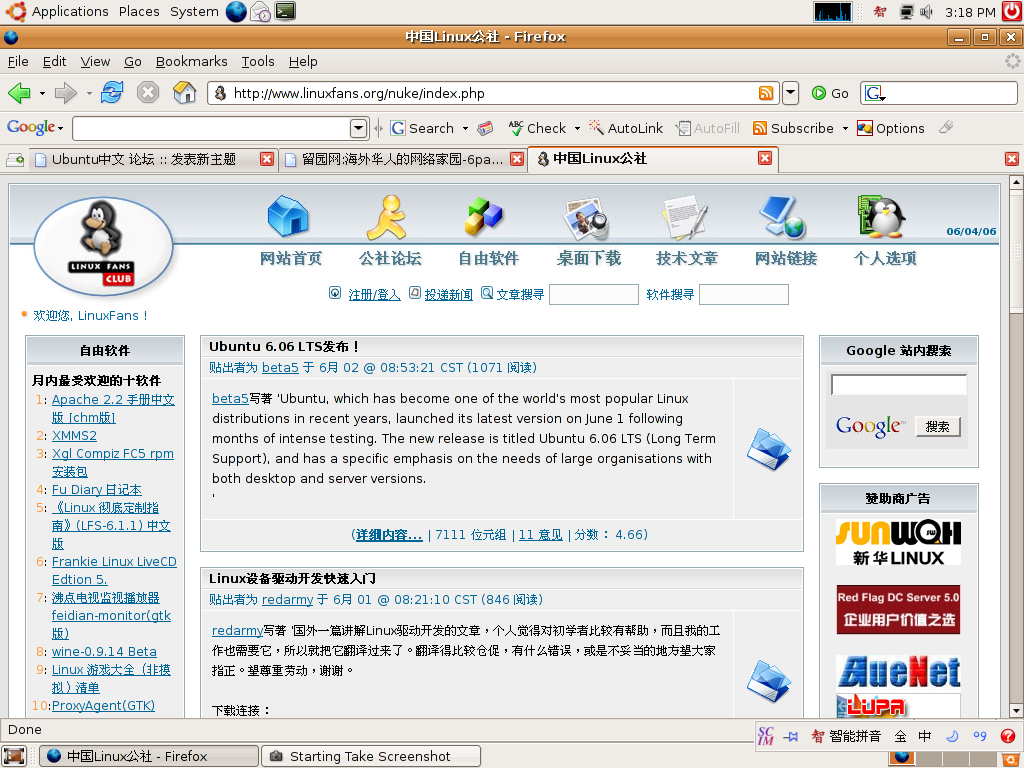Click the eraser icon next to Search
The width and height of the screenshot is (1024, 768).
coord(485,128)
